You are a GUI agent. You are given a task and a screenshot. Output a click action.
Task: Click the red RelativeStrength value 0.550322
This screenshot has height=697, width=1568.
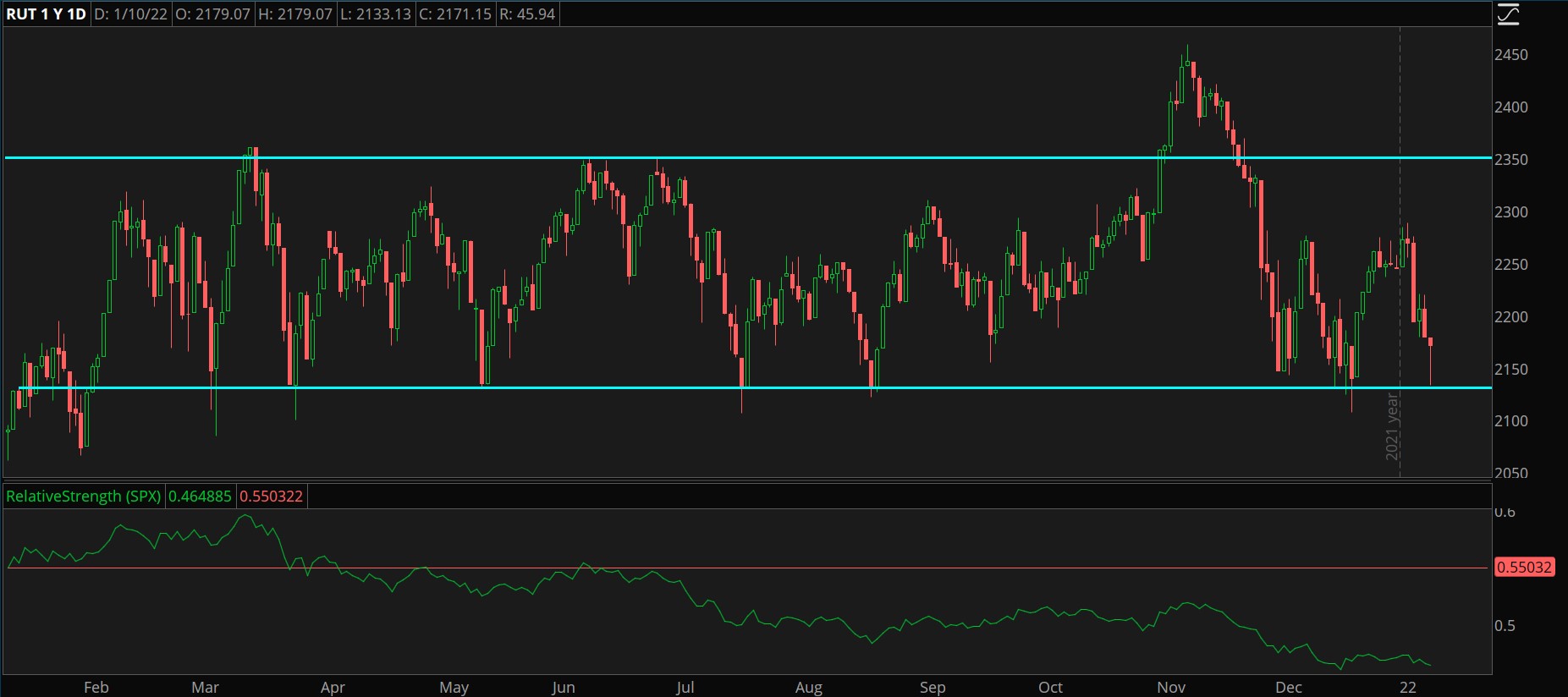point(271,497)
